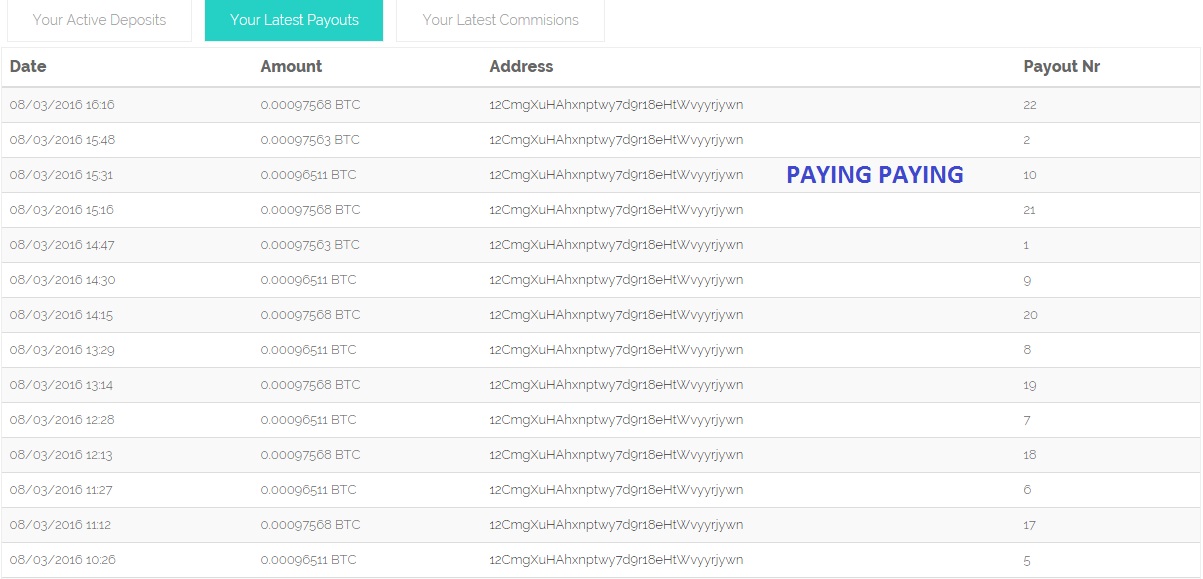Select date 08/03/2016 14:30
Image resolution: width=1203 pixels, height=579 pixels.
pos(62,280)
